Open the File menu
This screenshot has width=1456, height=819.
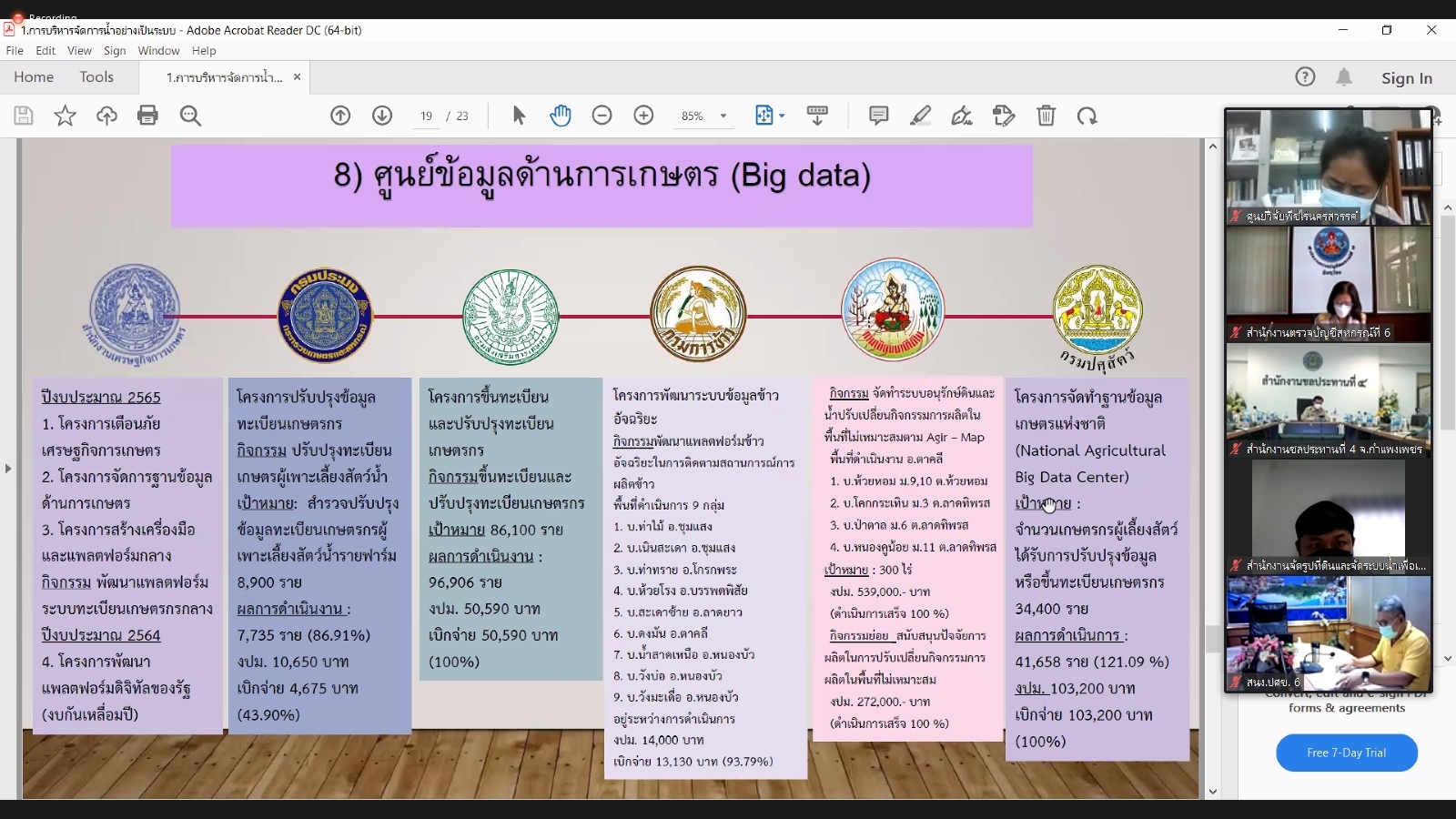coord(15,51)
